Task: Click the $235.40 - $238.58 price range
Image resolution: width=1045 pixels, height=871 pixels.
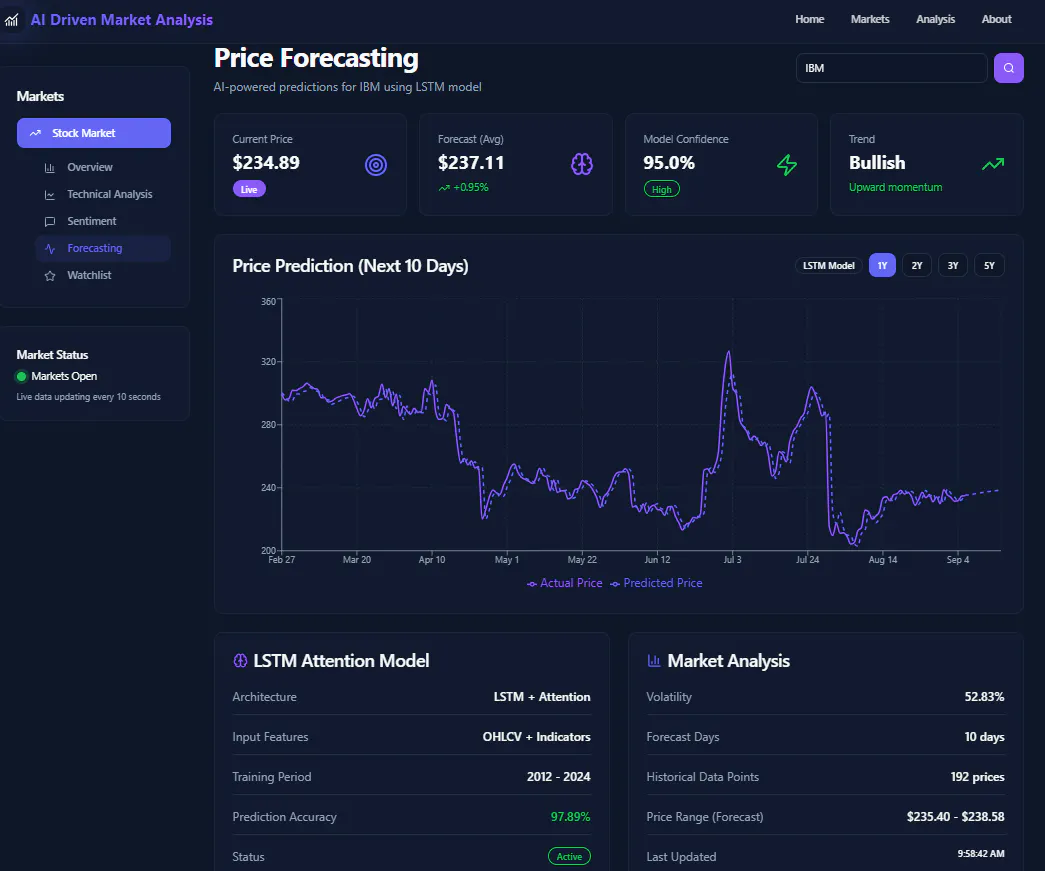Action: coord(955,816)
